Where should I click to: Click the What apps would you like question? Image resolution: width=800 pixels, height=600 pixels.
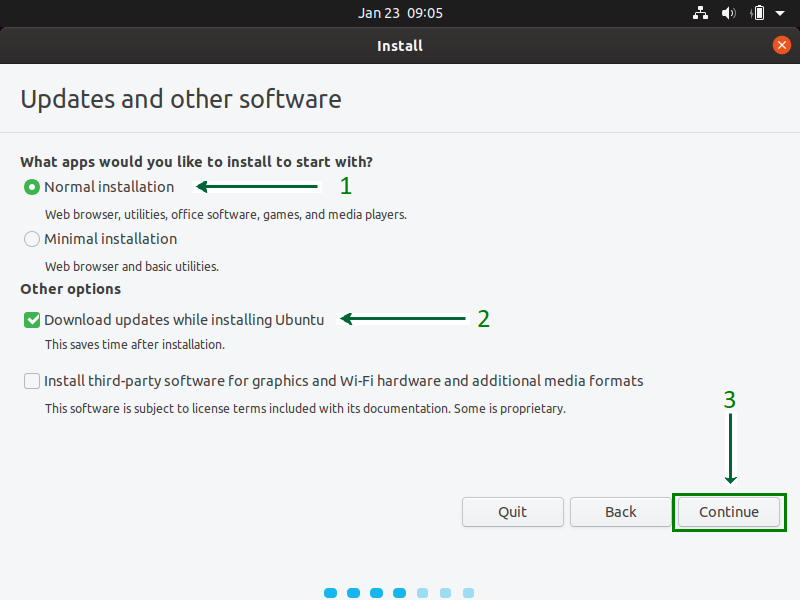point(196,162)
